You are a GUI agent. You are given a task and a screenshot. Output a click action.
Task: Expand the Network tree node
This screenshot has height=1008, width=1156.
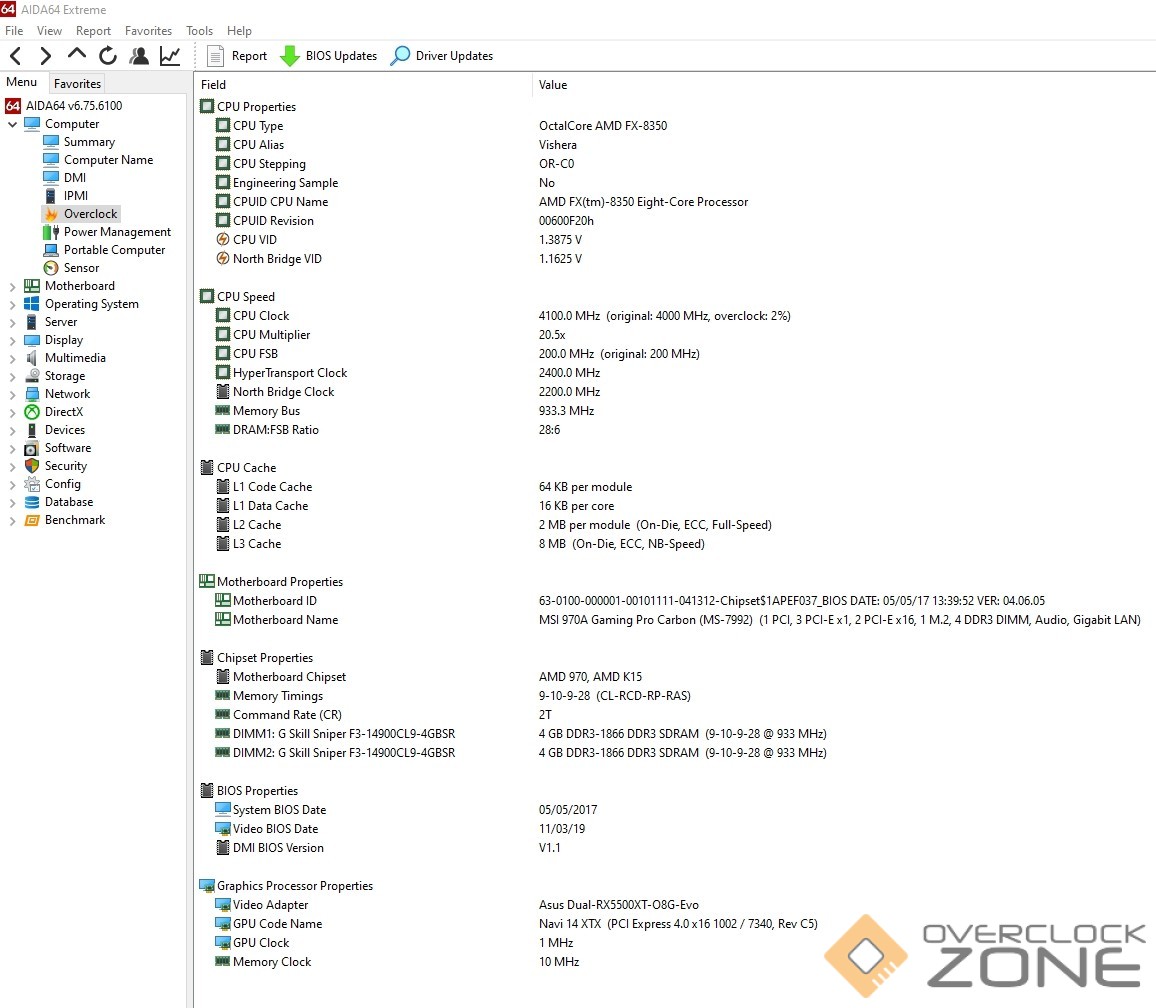pyautogui.click(x=12, y=394)
